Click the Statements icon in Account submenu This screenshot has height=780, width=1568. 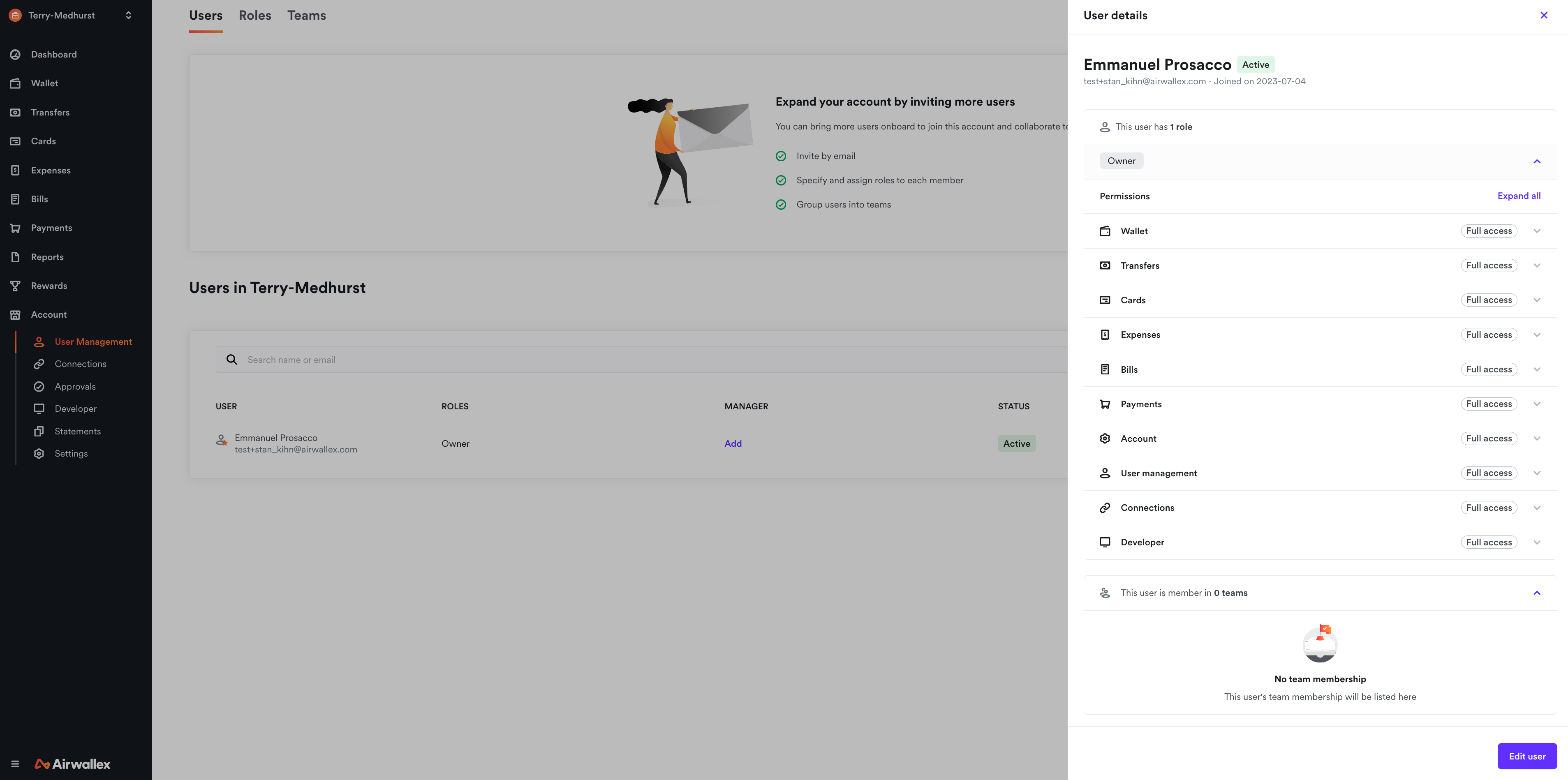(39, 432)
